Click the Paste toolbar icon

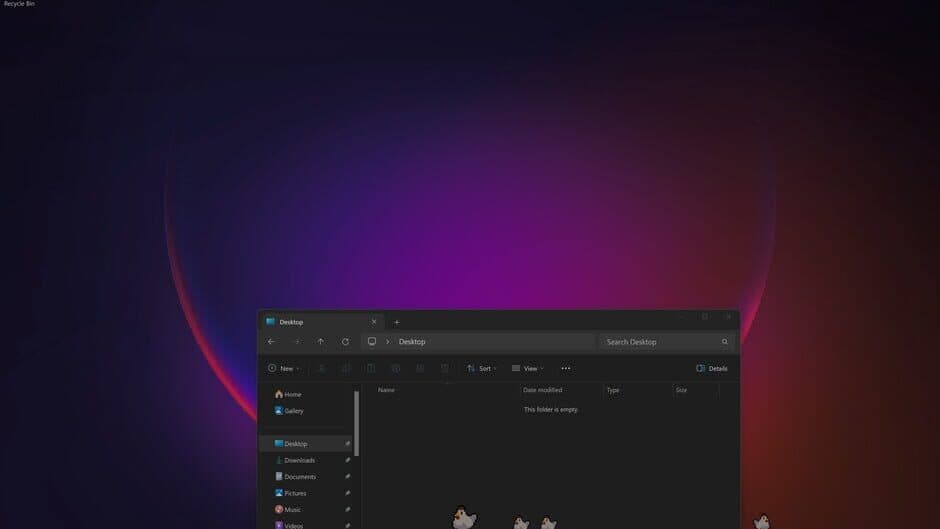(x=371, y=368)
